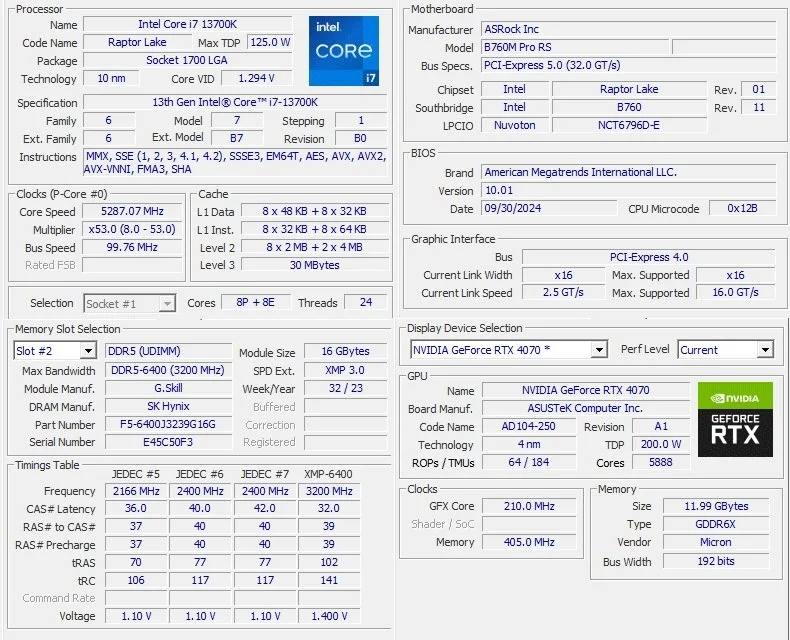Click the Week/Year value 32 / 23
This screenshot has width=790, height=640.
(x=346, y=389)
